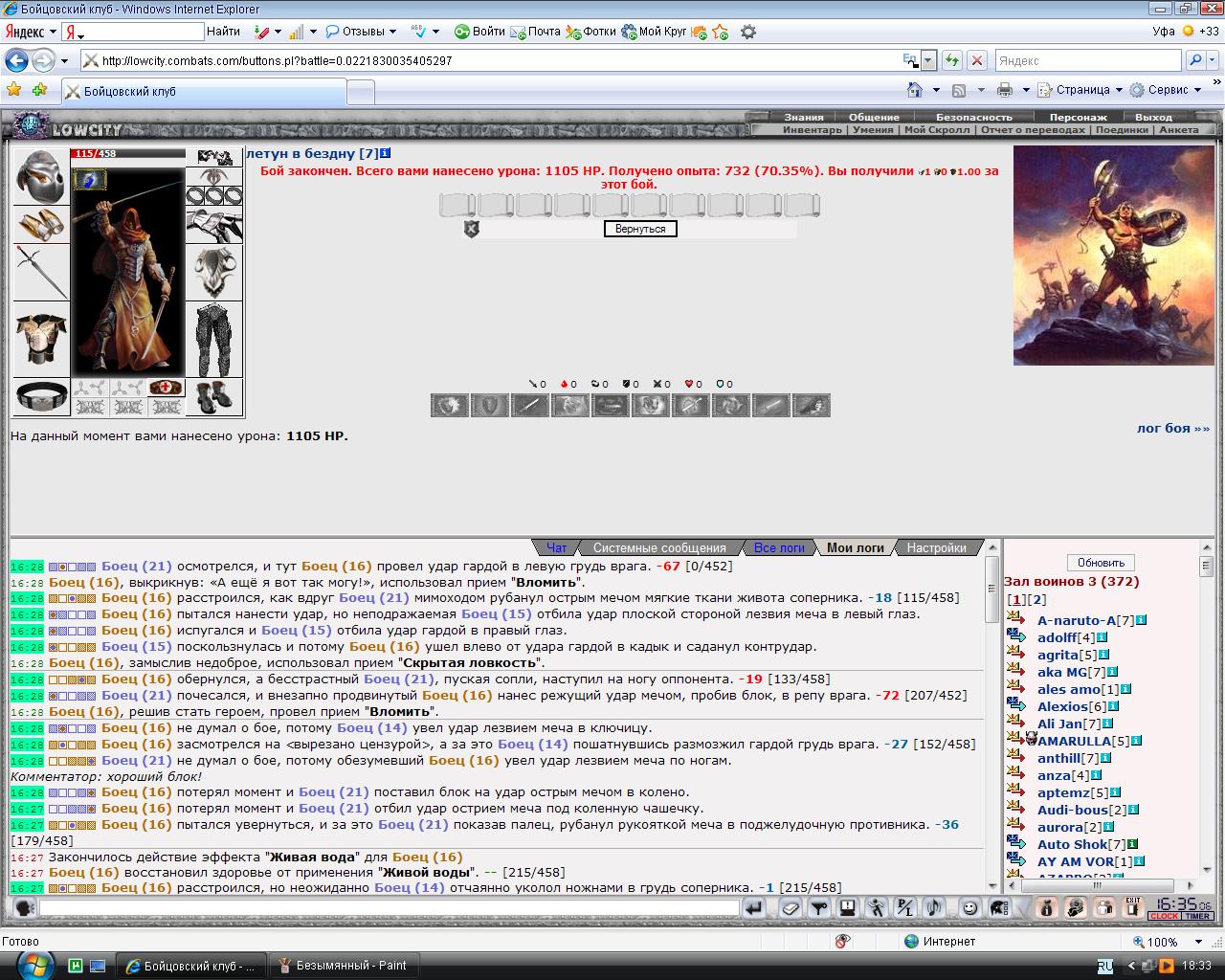Switch to Безымянный - Paint in taskbar
The width and height of the screenshot is (1225, 980).
(x=342, y=966)
